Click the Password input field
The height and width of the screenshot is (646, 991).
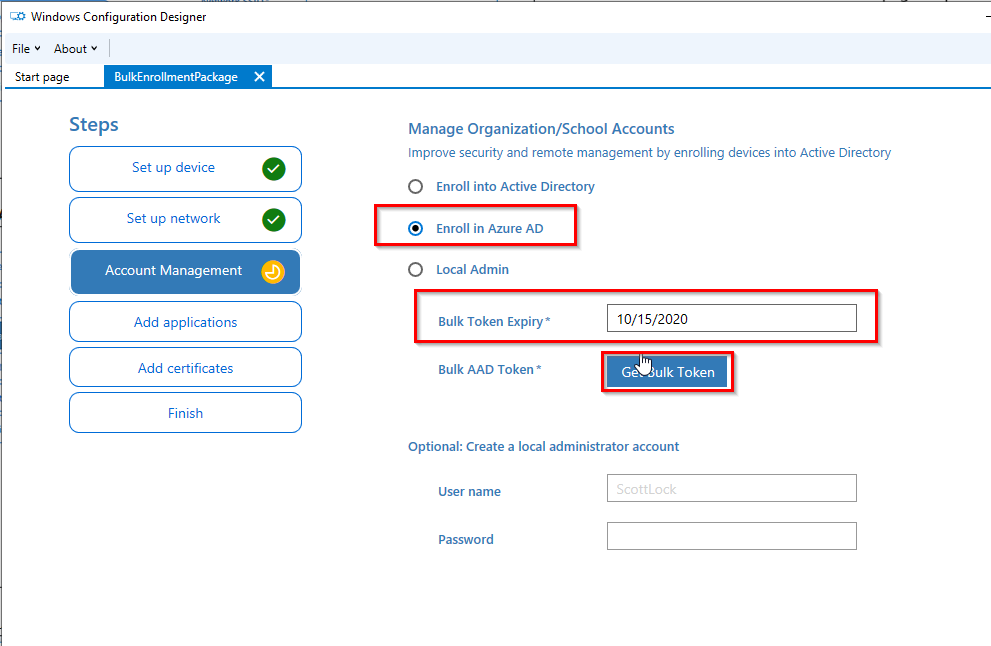click(x=731, y=536)
